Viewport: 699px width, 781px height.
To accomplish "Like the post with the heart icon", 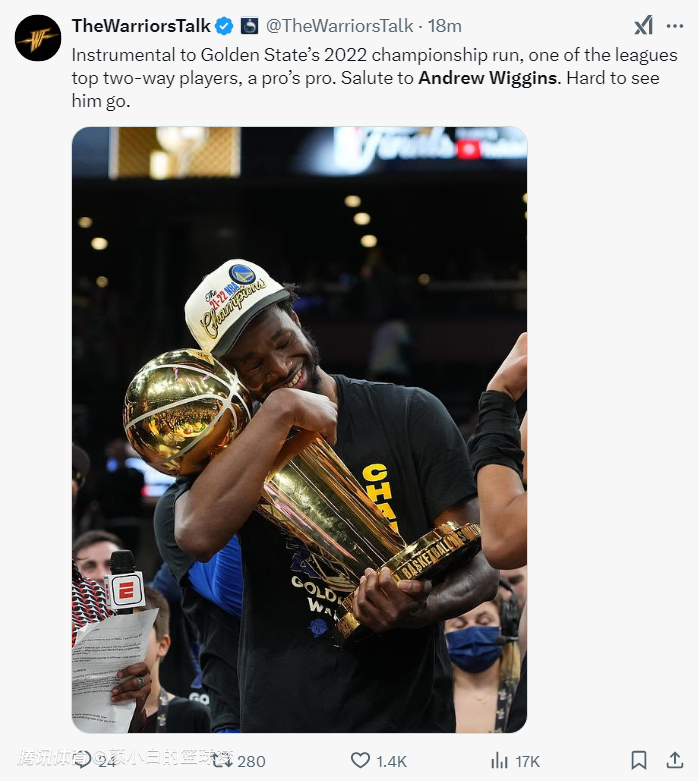I will [360, 760].
